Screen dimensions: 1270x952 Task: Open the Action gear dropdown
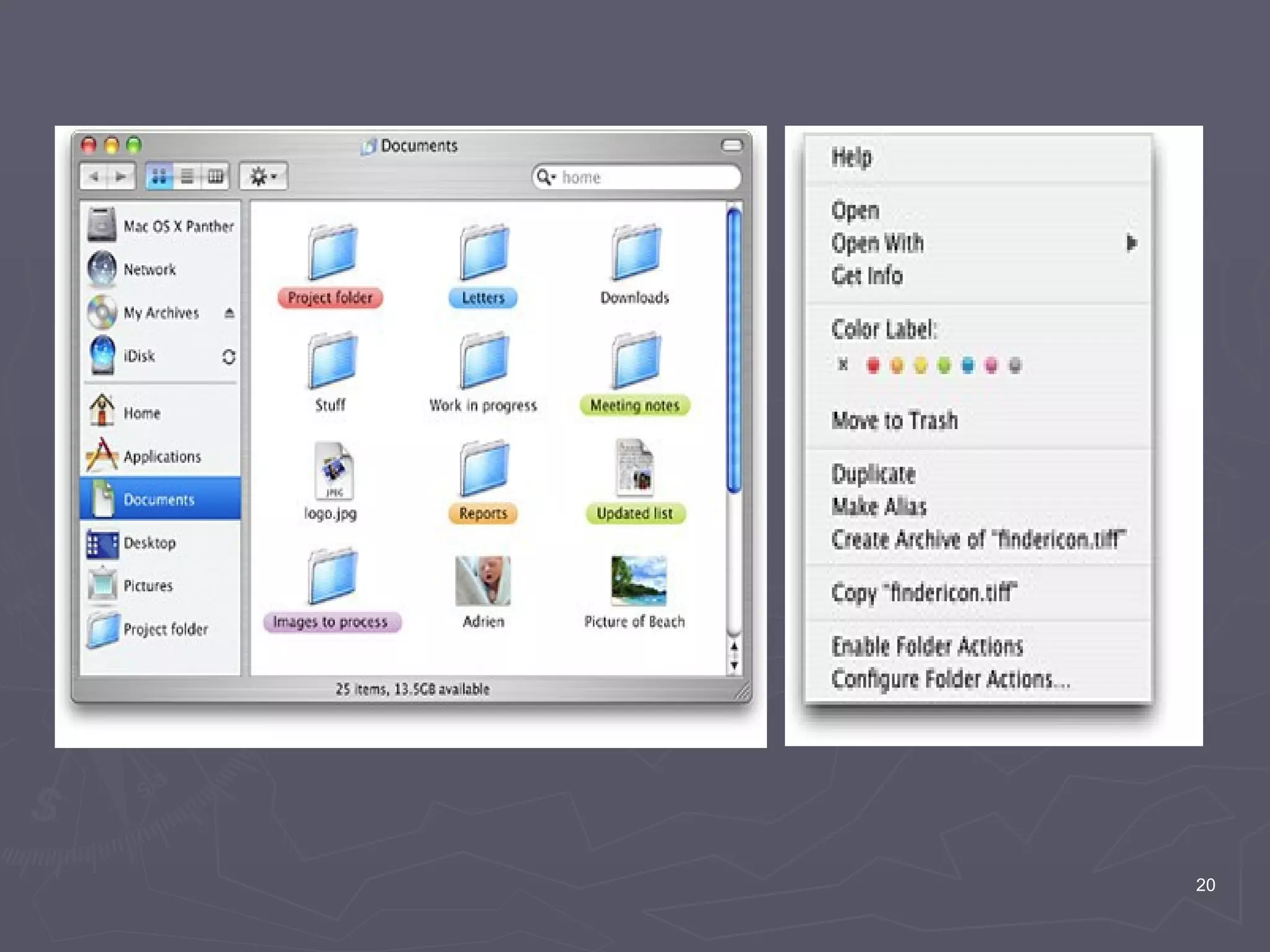pyautogui.click(x=264, y=177)
